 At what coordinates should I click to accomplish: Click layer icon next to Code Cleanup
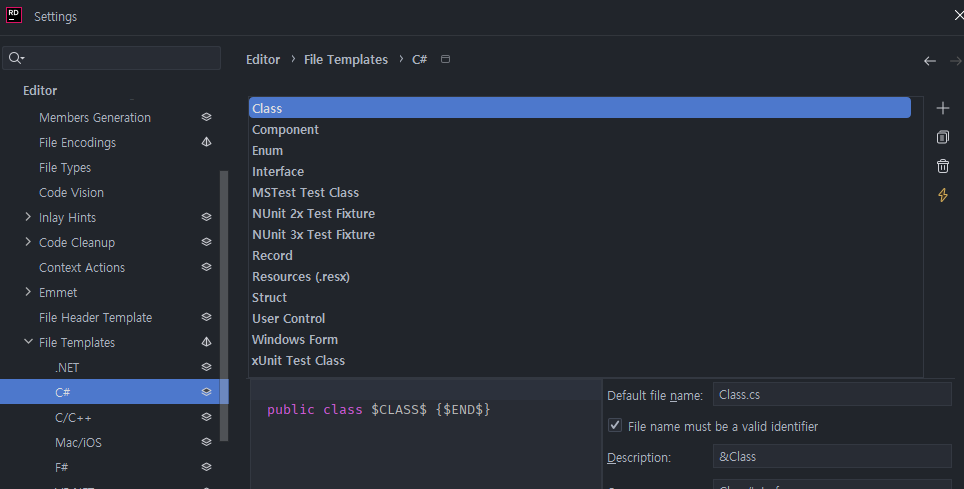[207, 242]
